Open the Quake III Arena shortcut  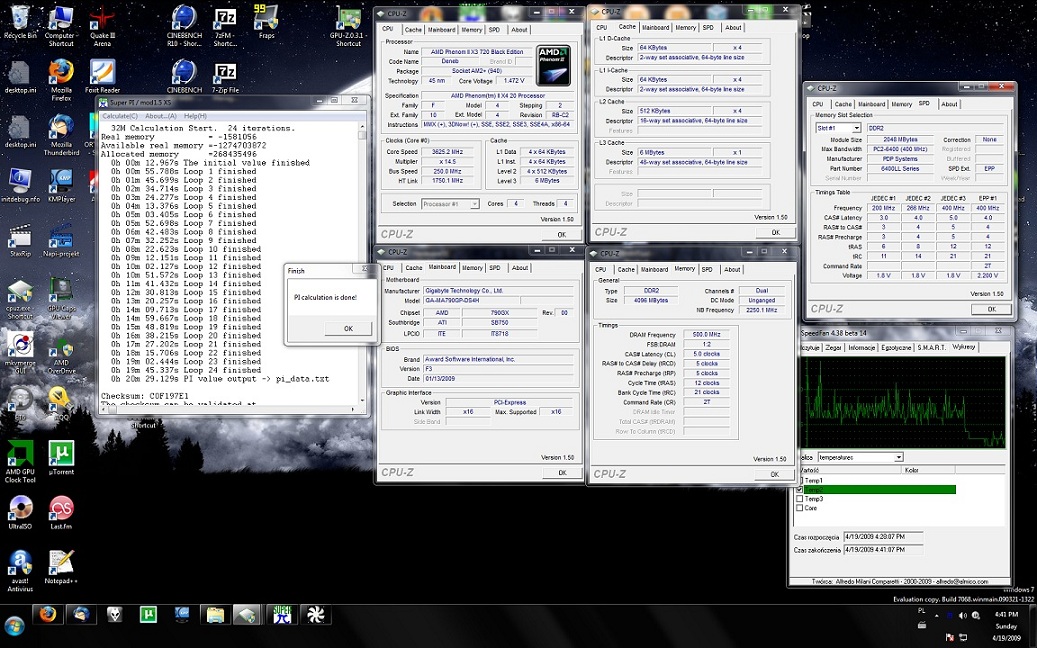point(102,26)
